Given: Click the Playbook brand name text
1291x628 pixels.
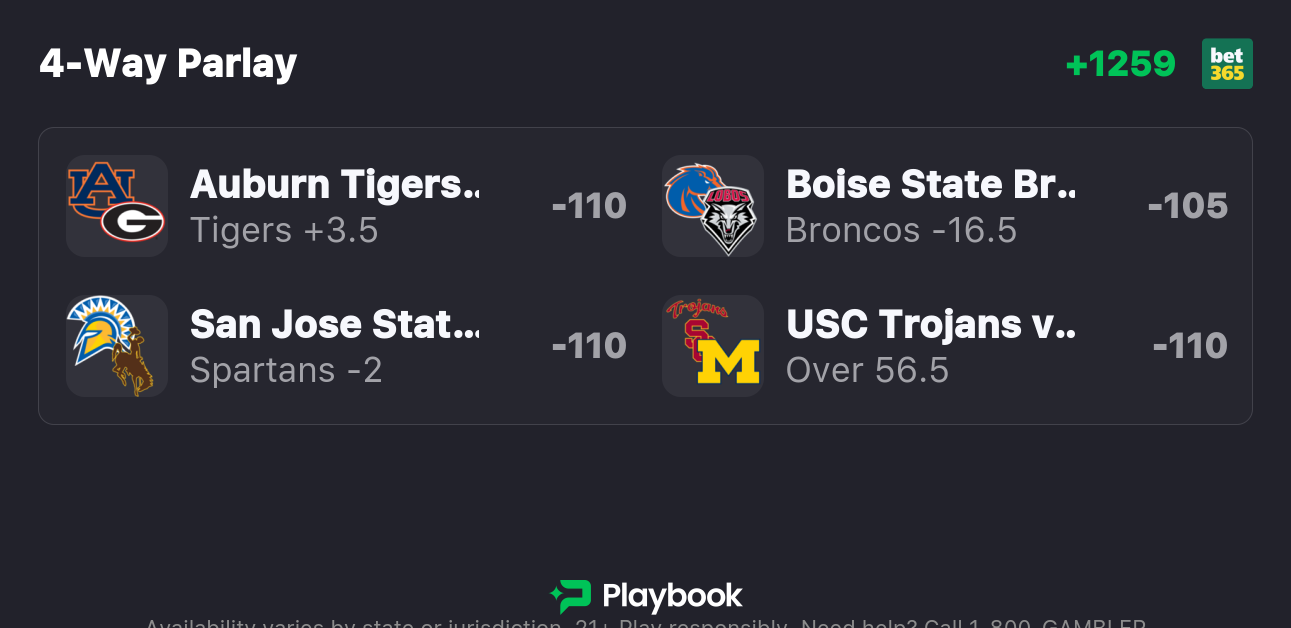Looking at the screenshot, I should 672,597.
